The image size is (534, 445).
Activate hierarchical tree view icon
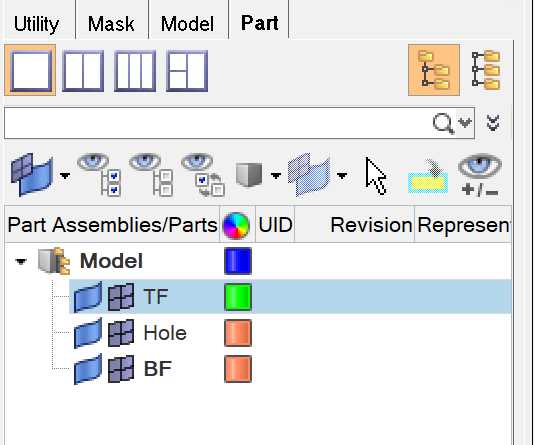(x=434, y=70)
